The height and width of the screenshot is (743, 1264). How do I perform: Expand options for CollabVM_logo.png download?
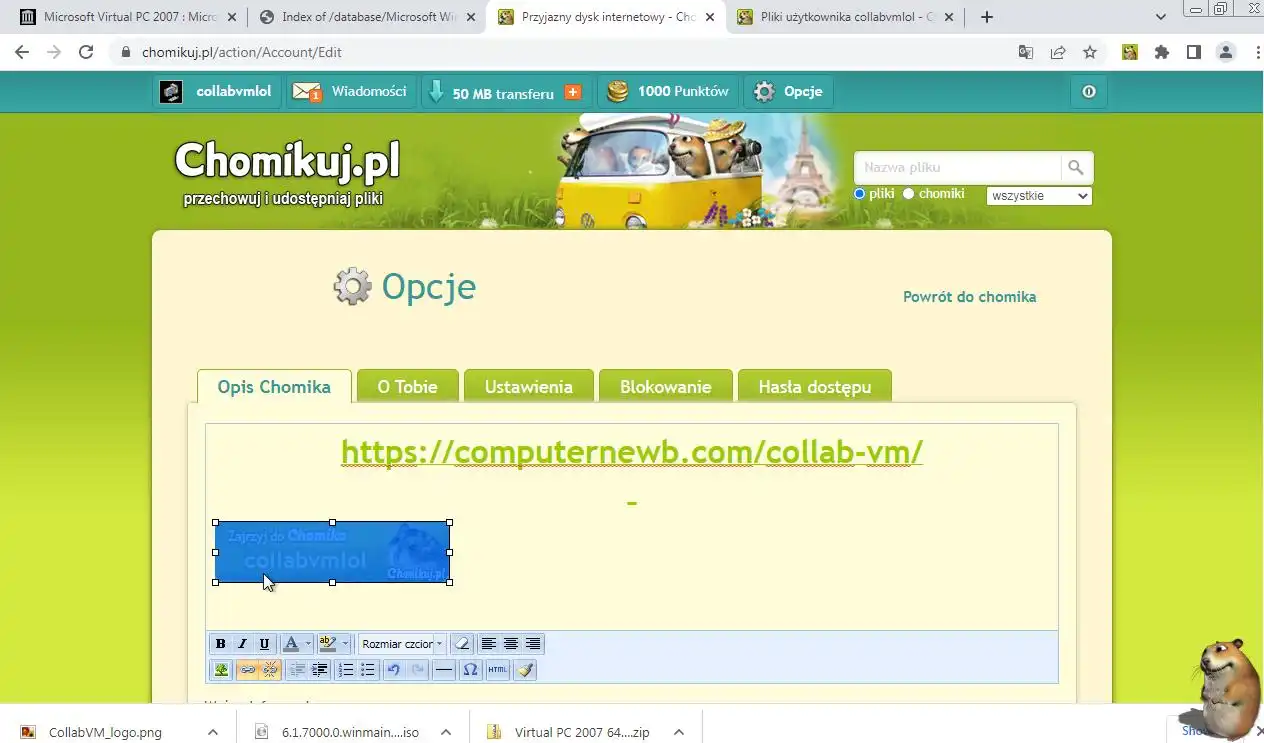[x=213, y=732]
